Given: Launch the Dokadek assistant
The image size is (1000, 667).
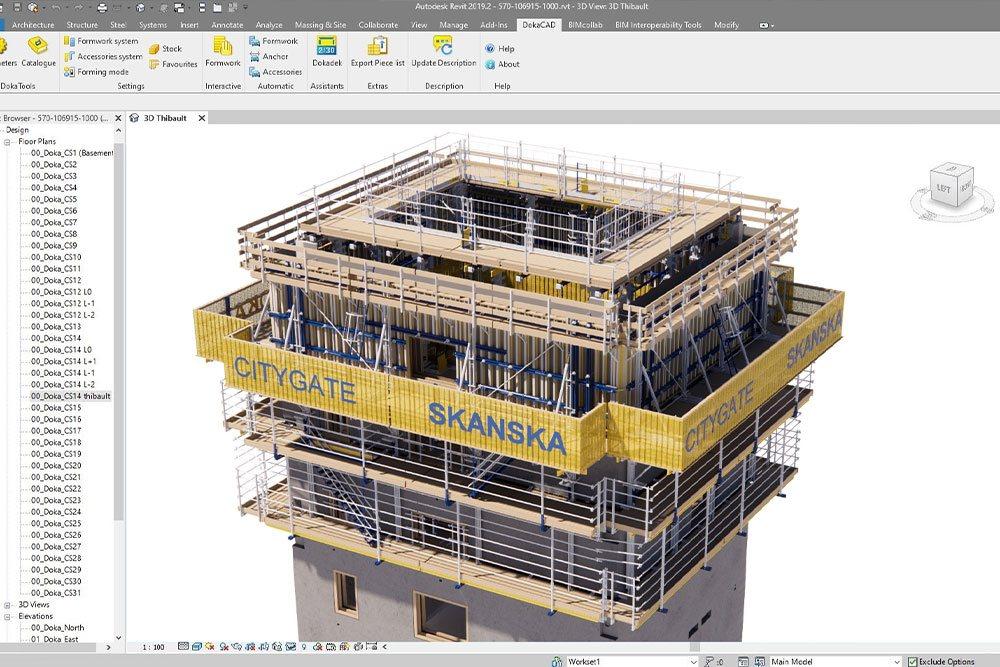Looking at the screenshot, I should (326, 50).
